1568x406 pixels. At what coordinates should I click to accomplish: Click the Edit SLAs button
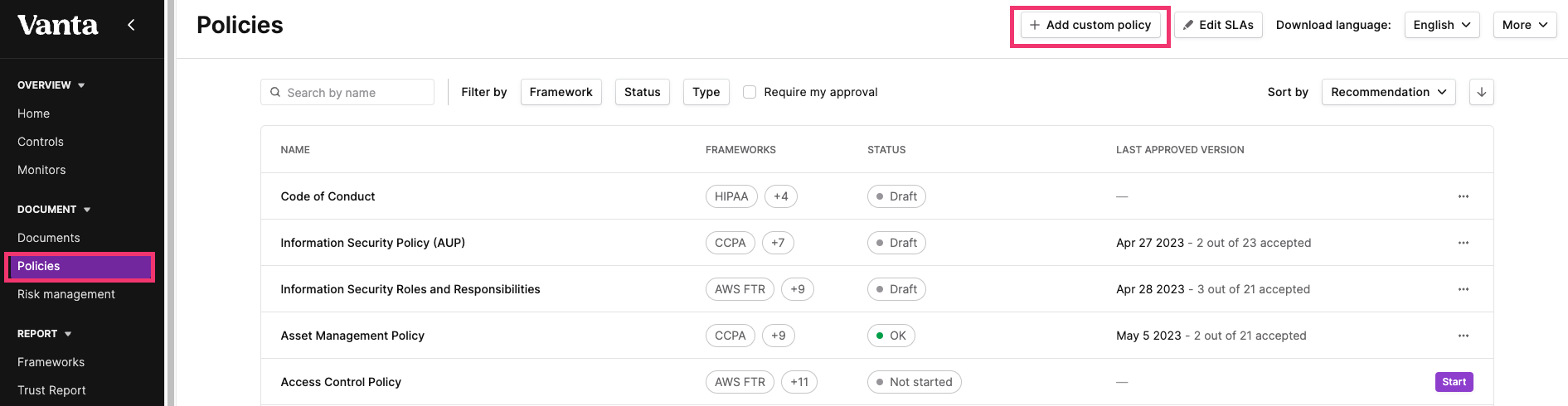(1218, 25)
